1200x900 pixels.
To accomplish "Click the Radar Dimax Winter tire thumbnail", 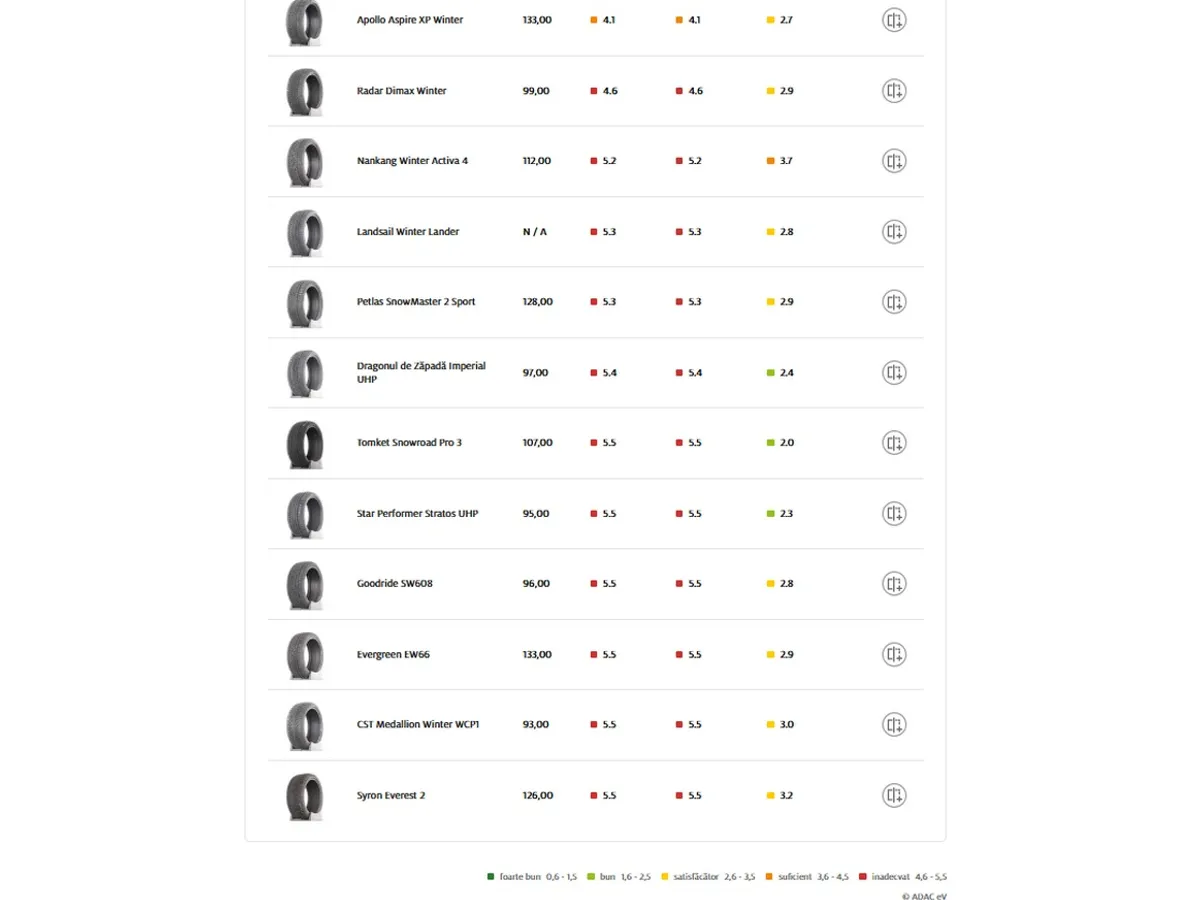I will (x=304, y=92).
